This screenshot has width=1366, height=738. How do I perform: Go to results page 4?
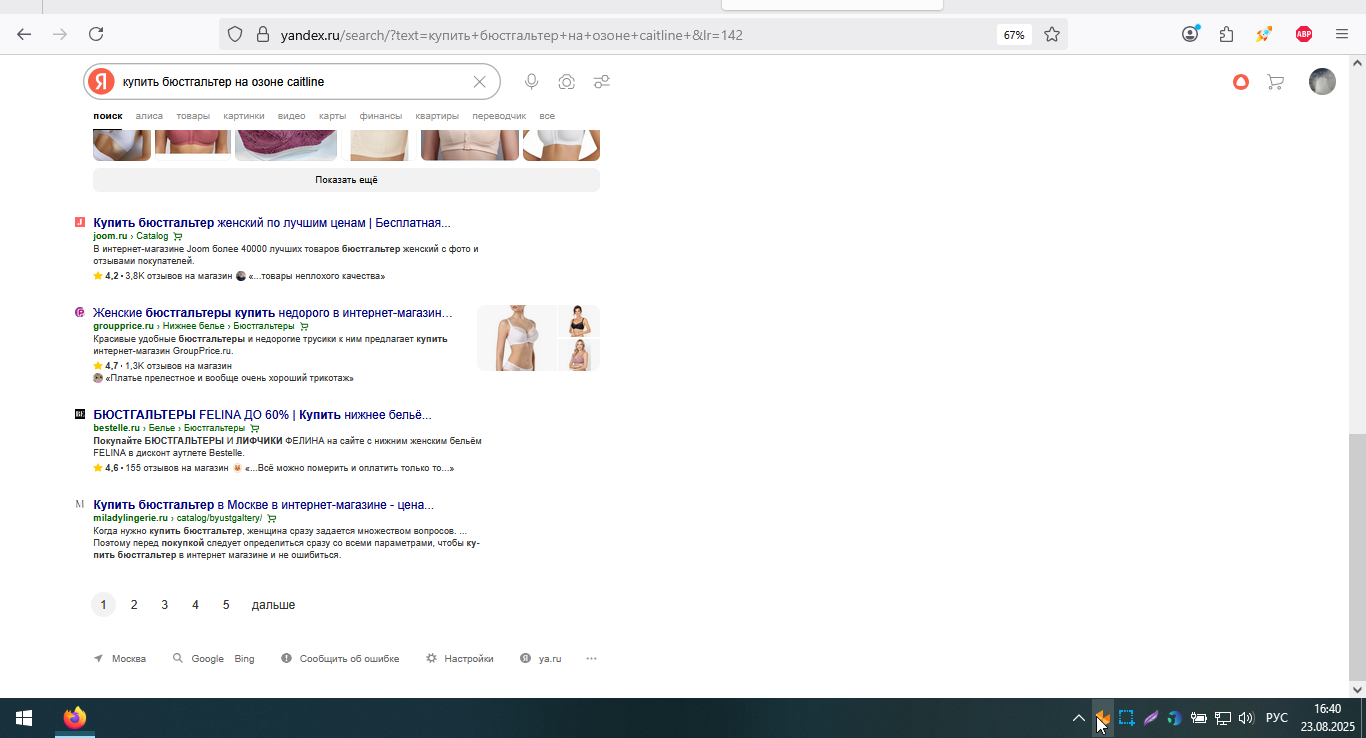[x=195, y=605]
